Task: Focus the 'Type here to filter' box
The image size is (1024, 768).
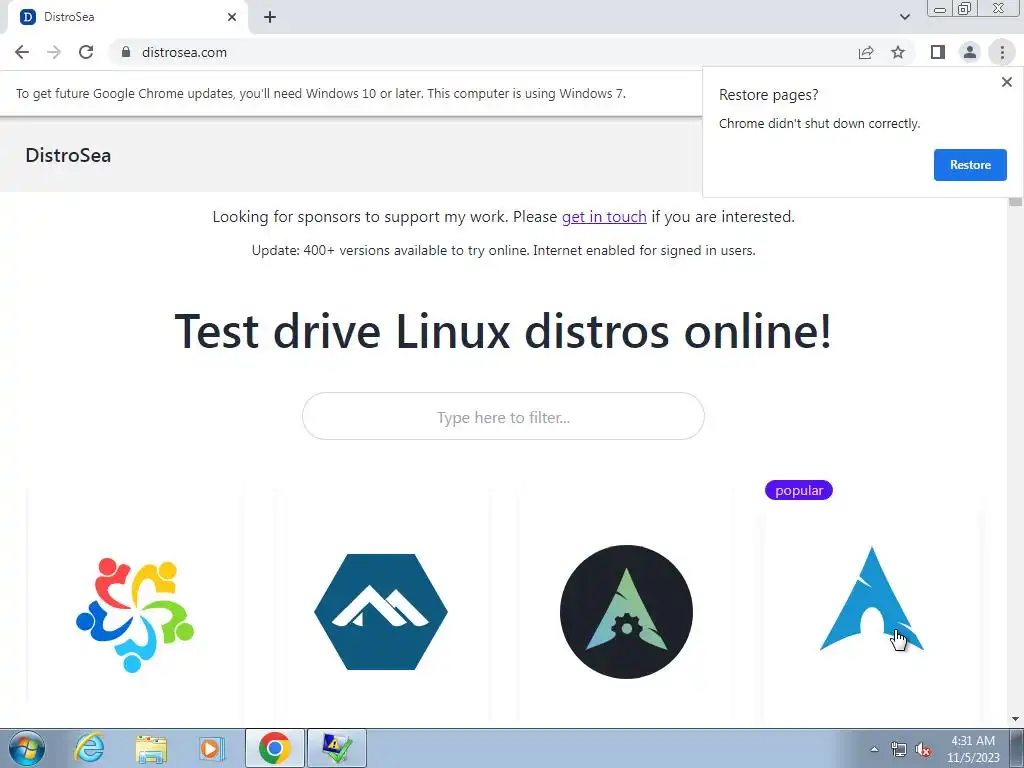Action: 503,416
